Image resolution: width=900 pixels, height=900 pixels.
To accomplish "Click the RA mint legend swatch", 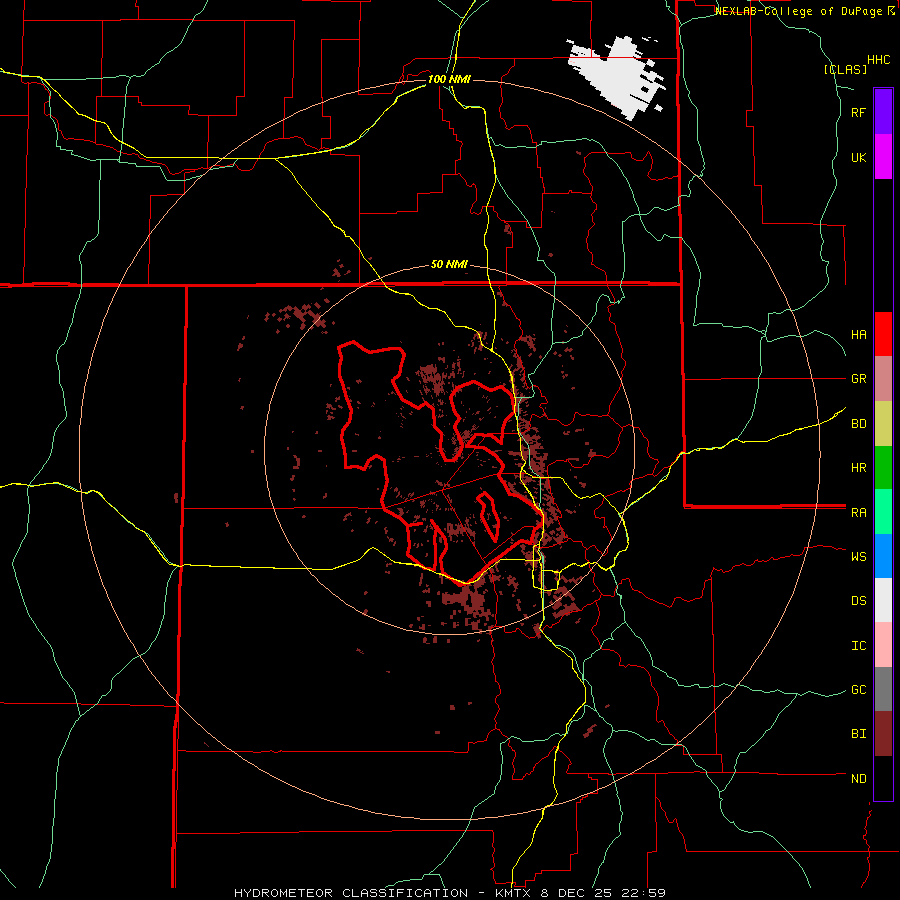I will coord(883,512).
